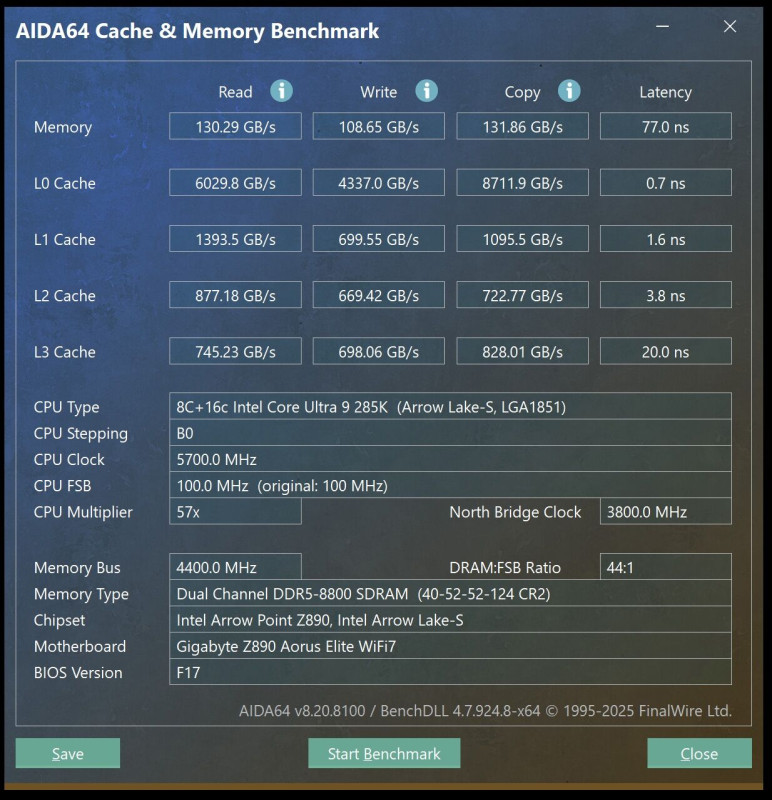This screenshot has height=800, width=772.
Task: Click L1 Cache Copy 1095.5 GB/s
Action: tap(522, 239)
